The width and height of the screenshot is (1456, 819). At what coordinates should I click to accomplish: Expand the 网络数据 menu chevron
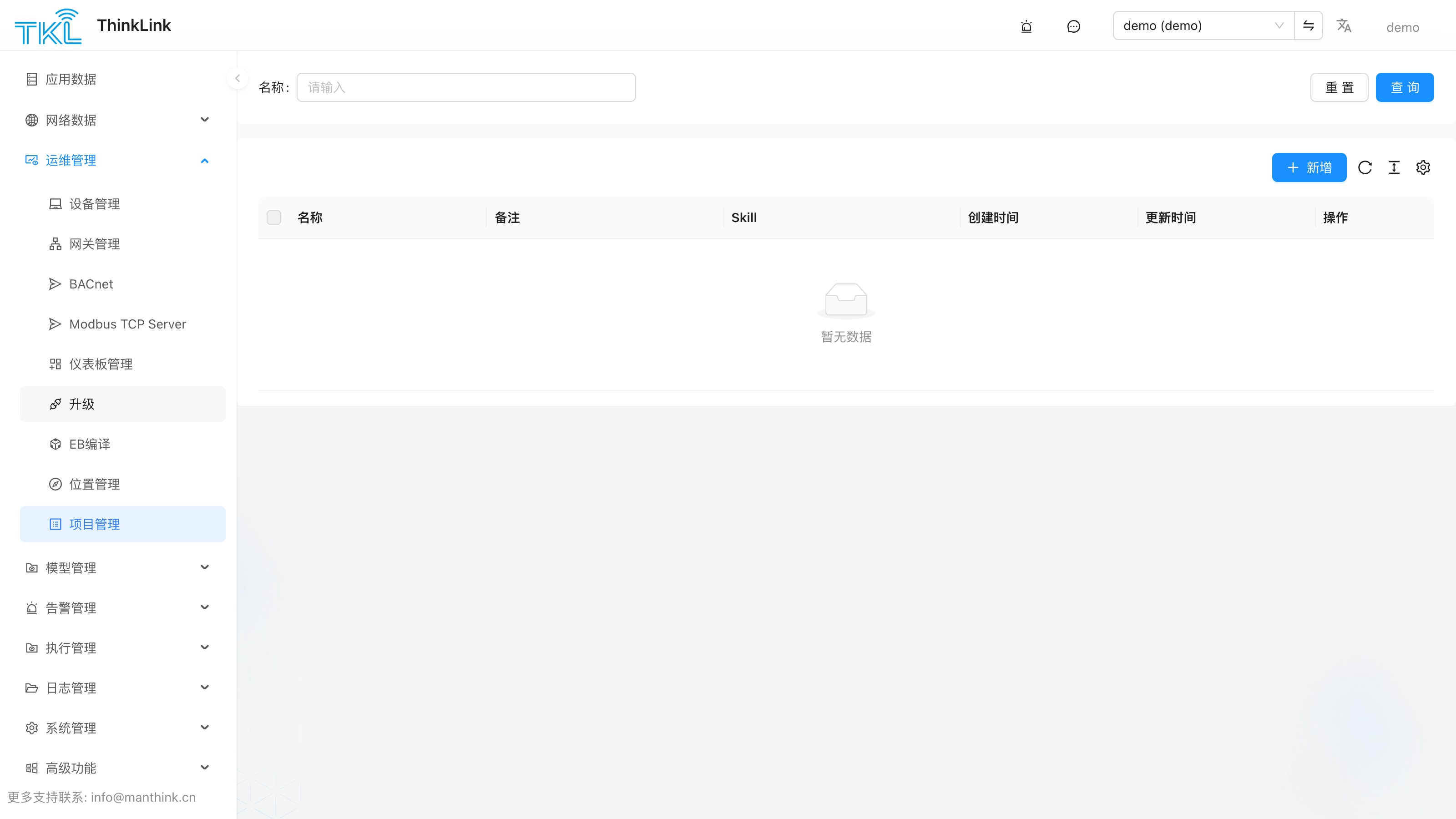(x=205, y=120)
